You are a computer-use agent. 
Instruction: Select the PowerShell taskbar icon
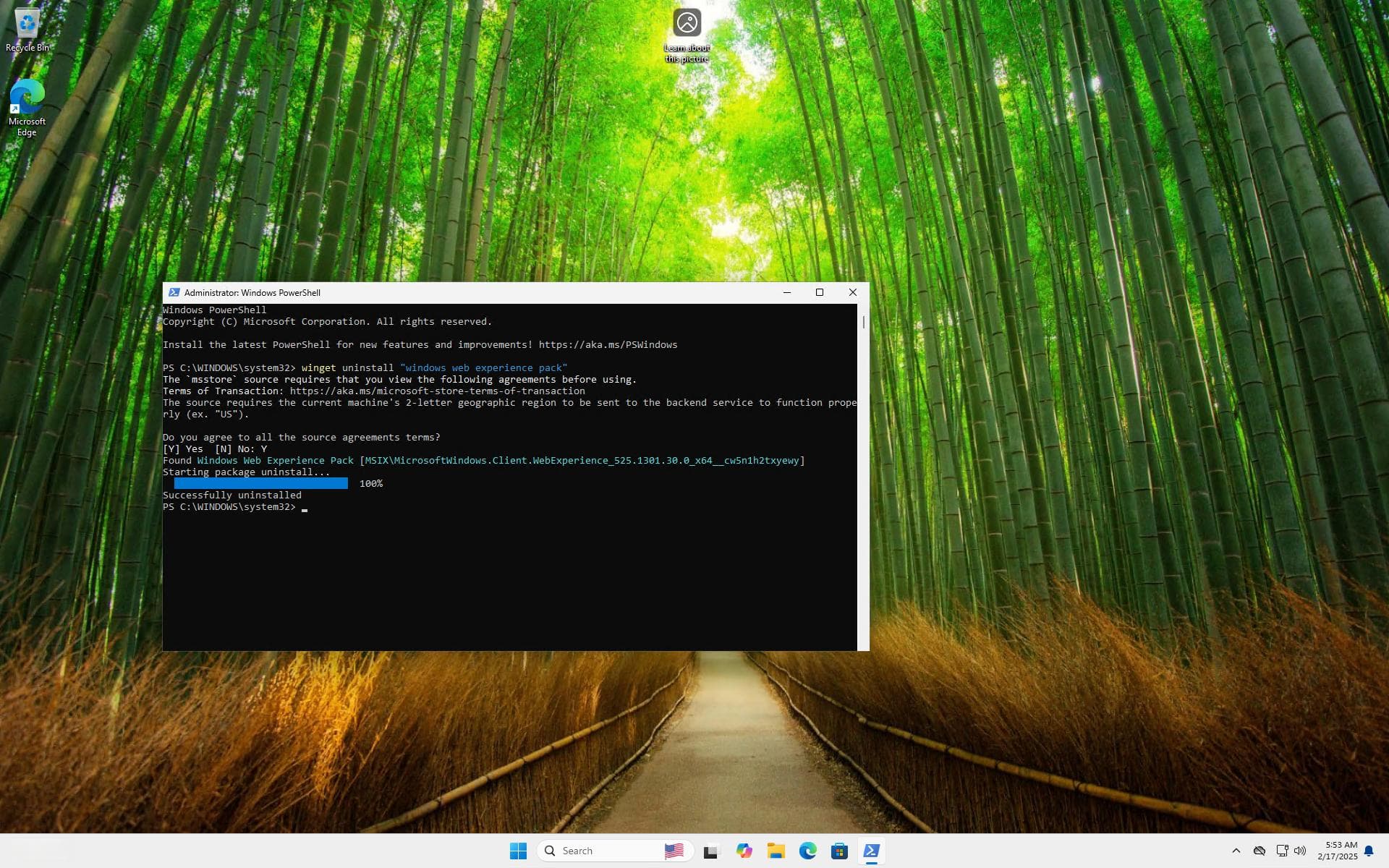click(871, 851)
